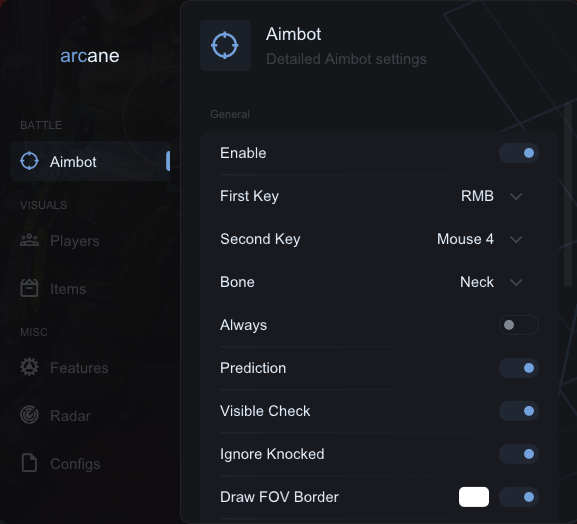
Task: Turn on the Always toggle
Action: tap(519, 325)
